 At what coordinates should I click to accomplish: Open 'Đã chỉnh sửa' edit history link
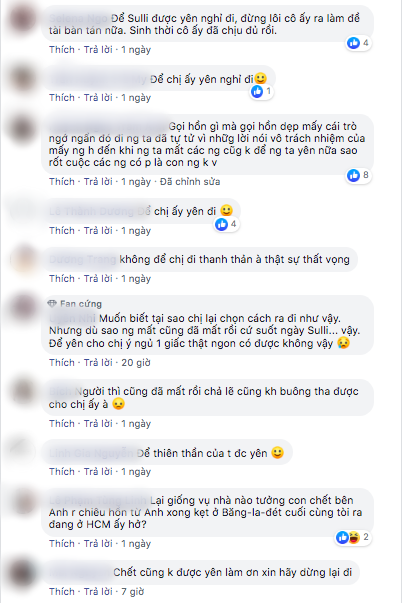point(190,182)
